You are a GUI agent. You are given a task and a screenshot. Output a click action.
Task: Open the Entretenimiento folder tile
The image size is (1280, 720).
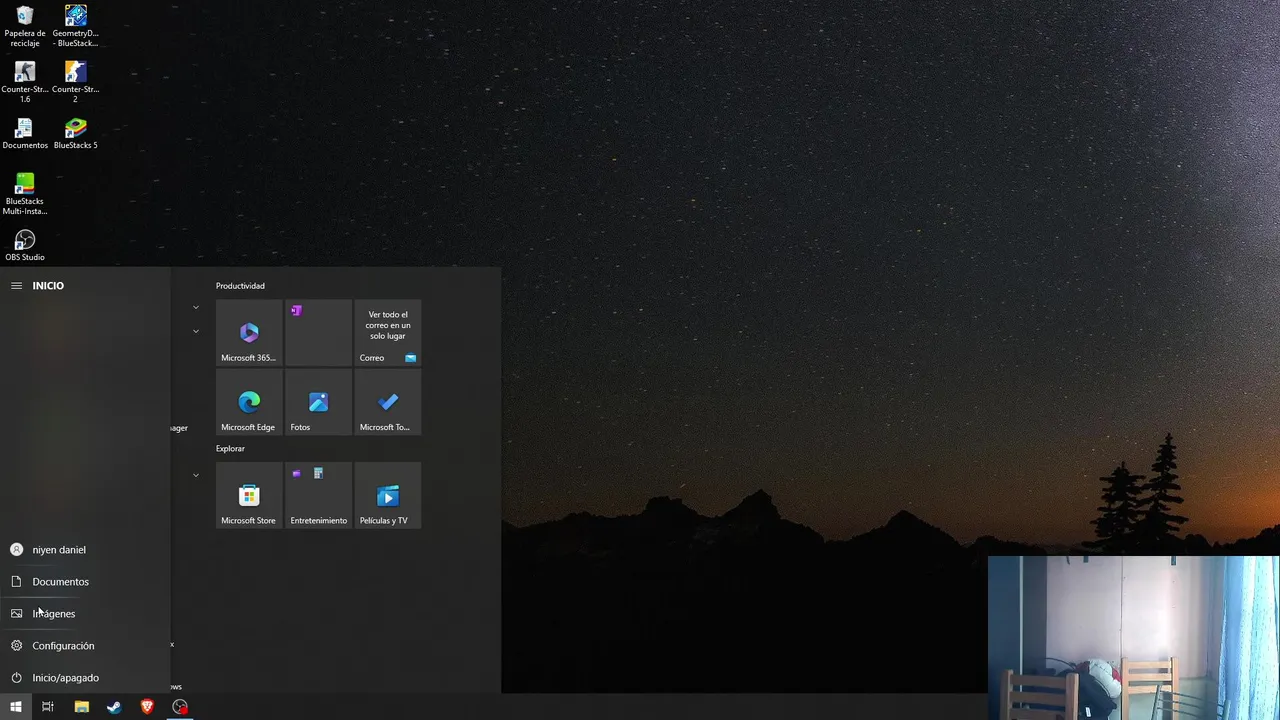tap(318, 495)
